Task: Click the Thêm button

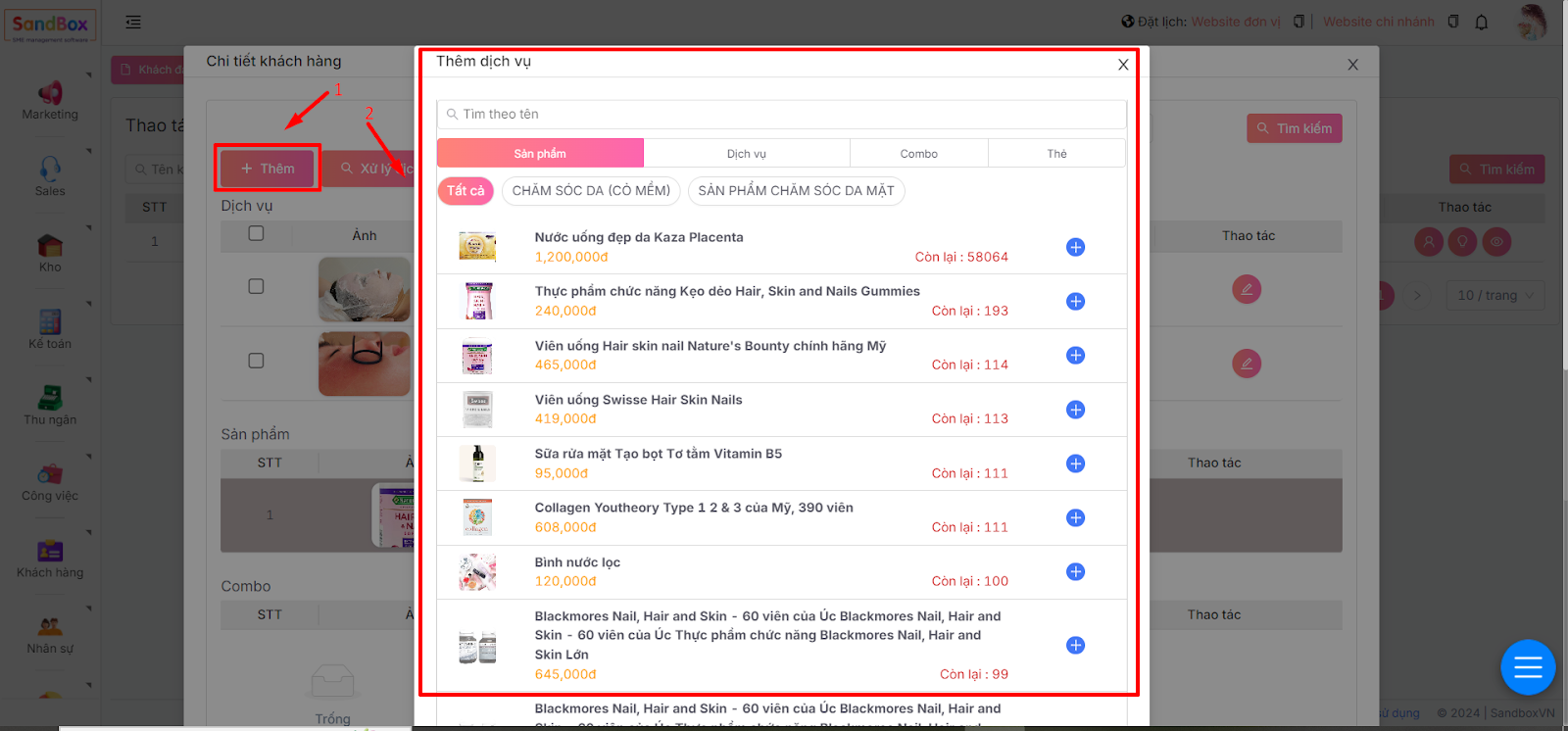Action: [x=268, y=169]
